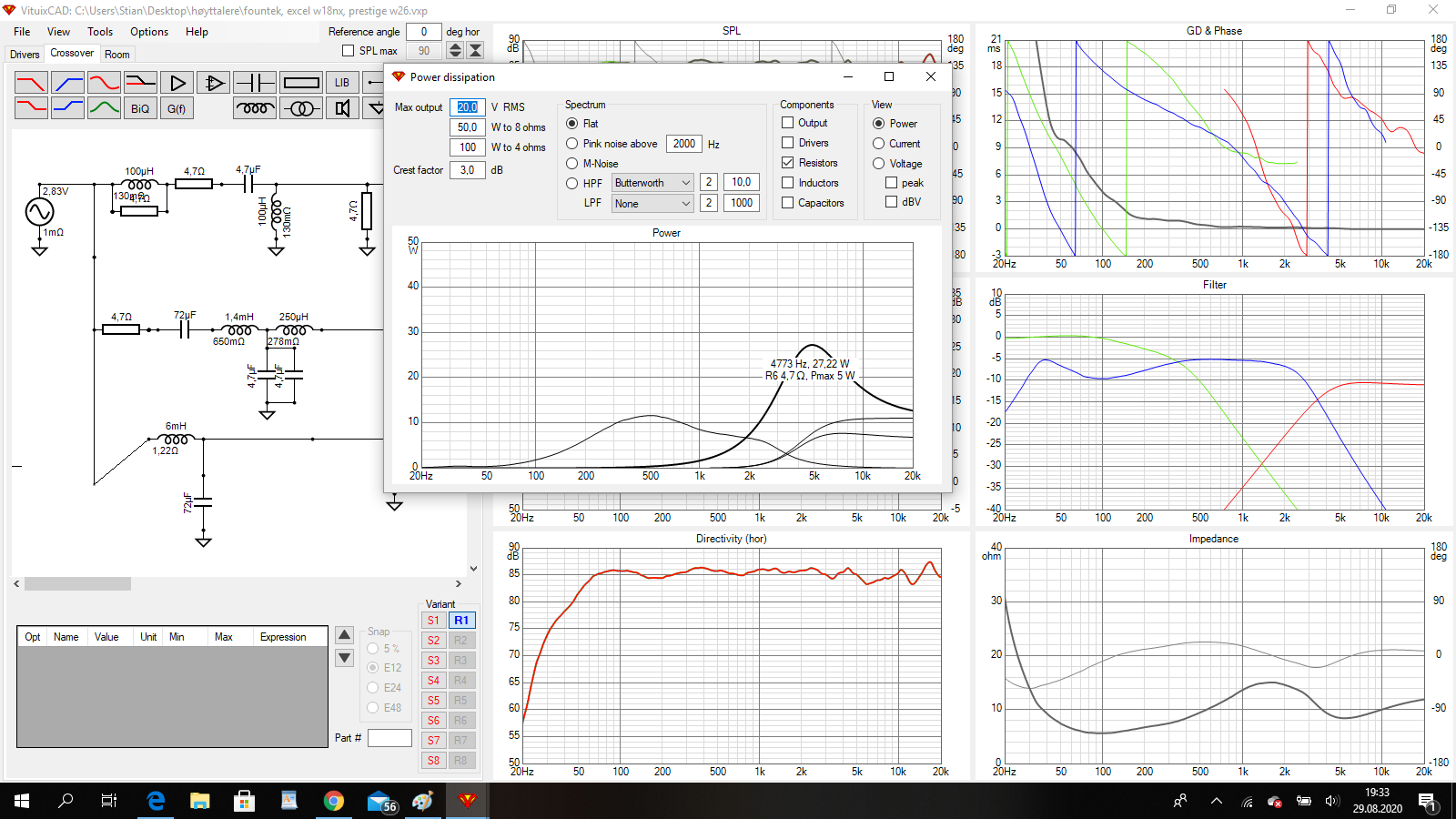Open the LPF None filter type dropdown

pyautogui.click(x=652, y=204)
